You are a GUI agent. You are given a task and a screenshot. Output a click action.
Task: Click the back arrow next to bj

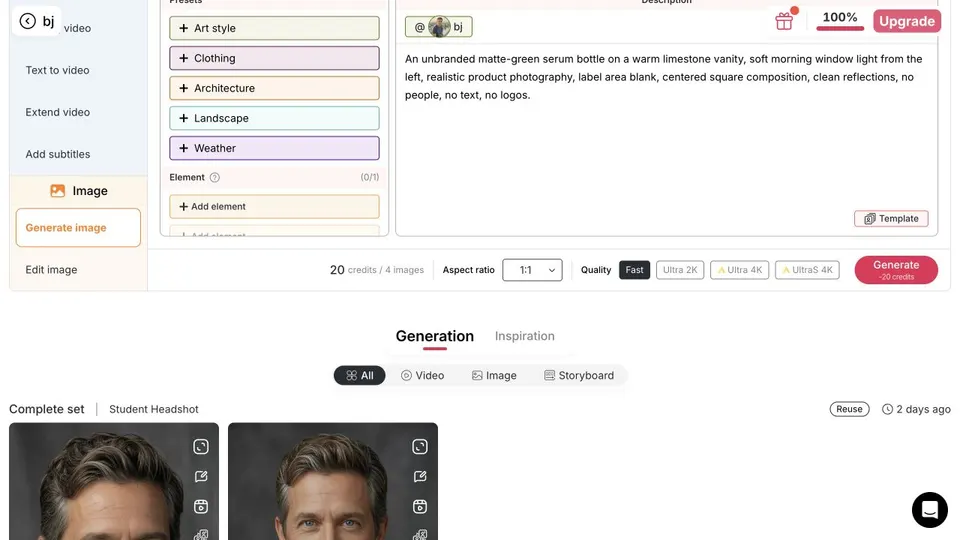click(28, 21)
